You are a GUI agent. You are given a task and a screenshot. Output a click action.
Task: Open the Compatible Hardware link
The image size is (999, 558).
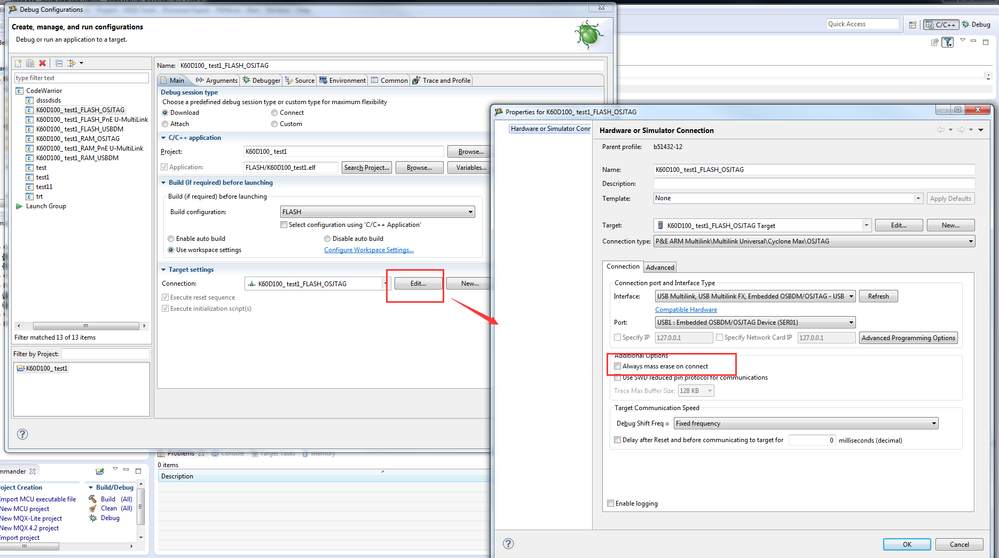pyautogui.click(x=686, y=310)
